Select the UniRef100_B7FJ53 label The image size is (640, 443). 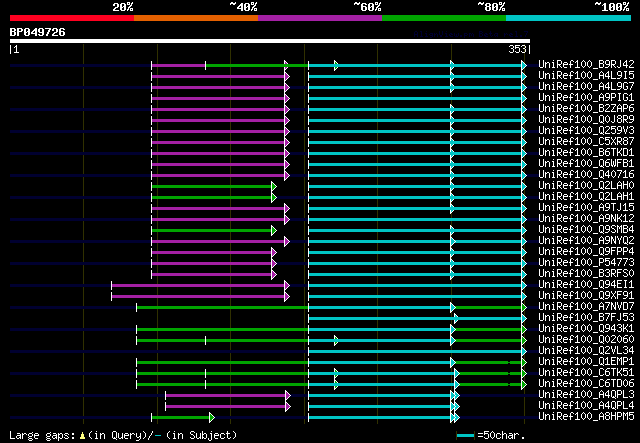point(586,318)
